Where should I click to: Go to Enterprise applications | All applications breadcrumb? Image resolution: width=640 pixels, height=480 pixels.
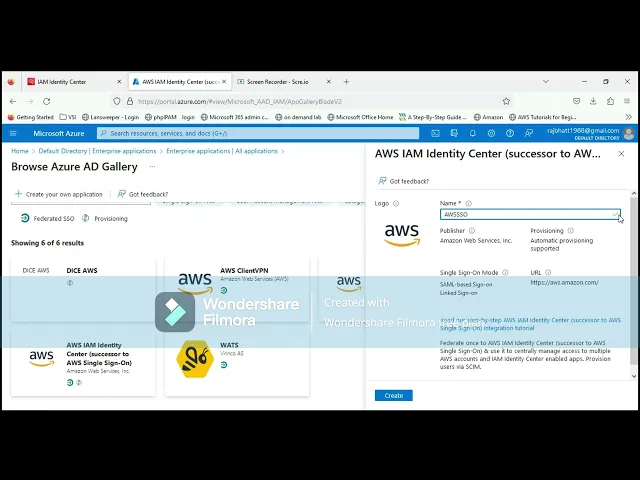pos(222,151)
